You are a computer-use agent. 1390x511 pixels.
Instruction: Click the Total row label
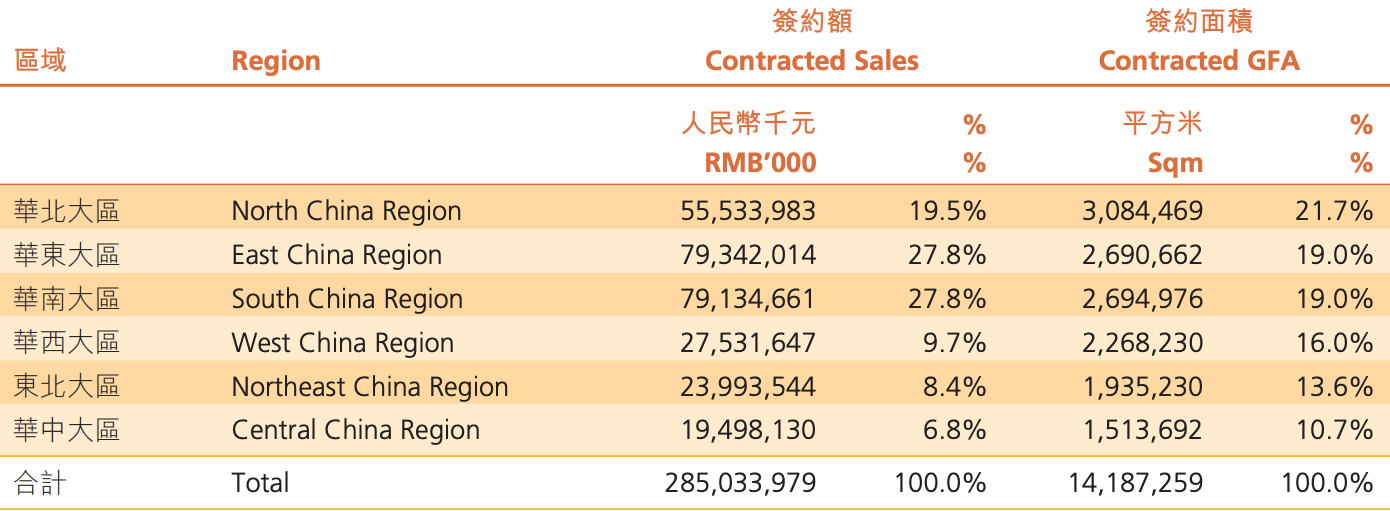(x=260, y=484)
